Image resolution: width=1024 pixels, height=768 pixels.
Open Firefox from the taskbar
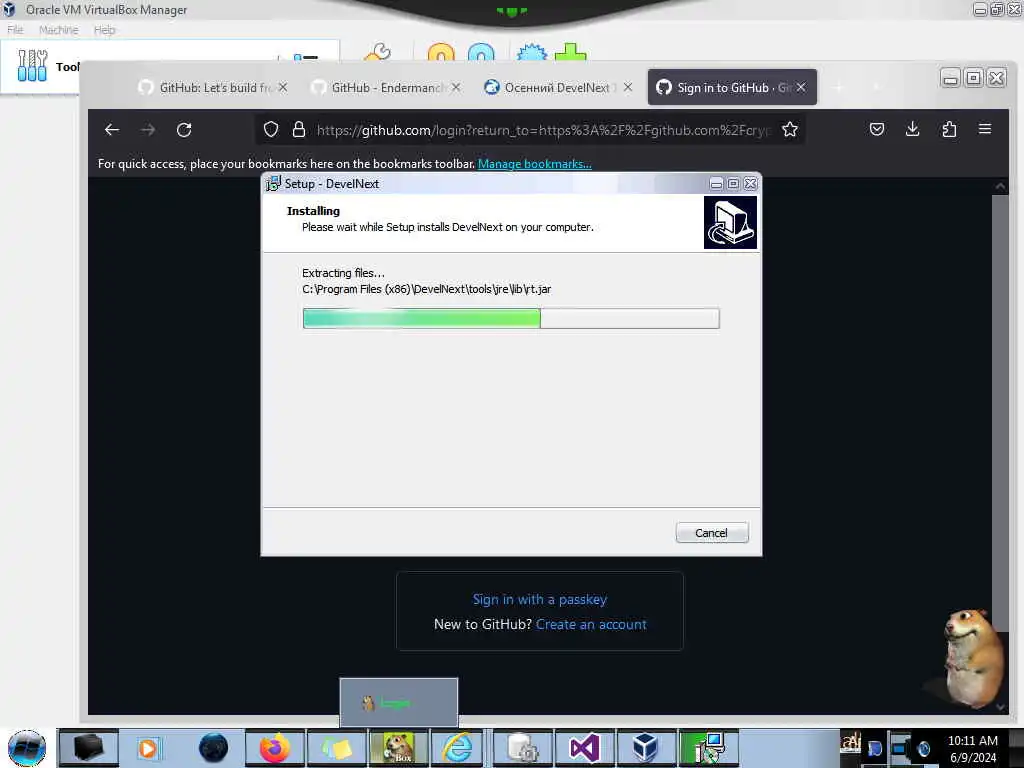(275, 748)
